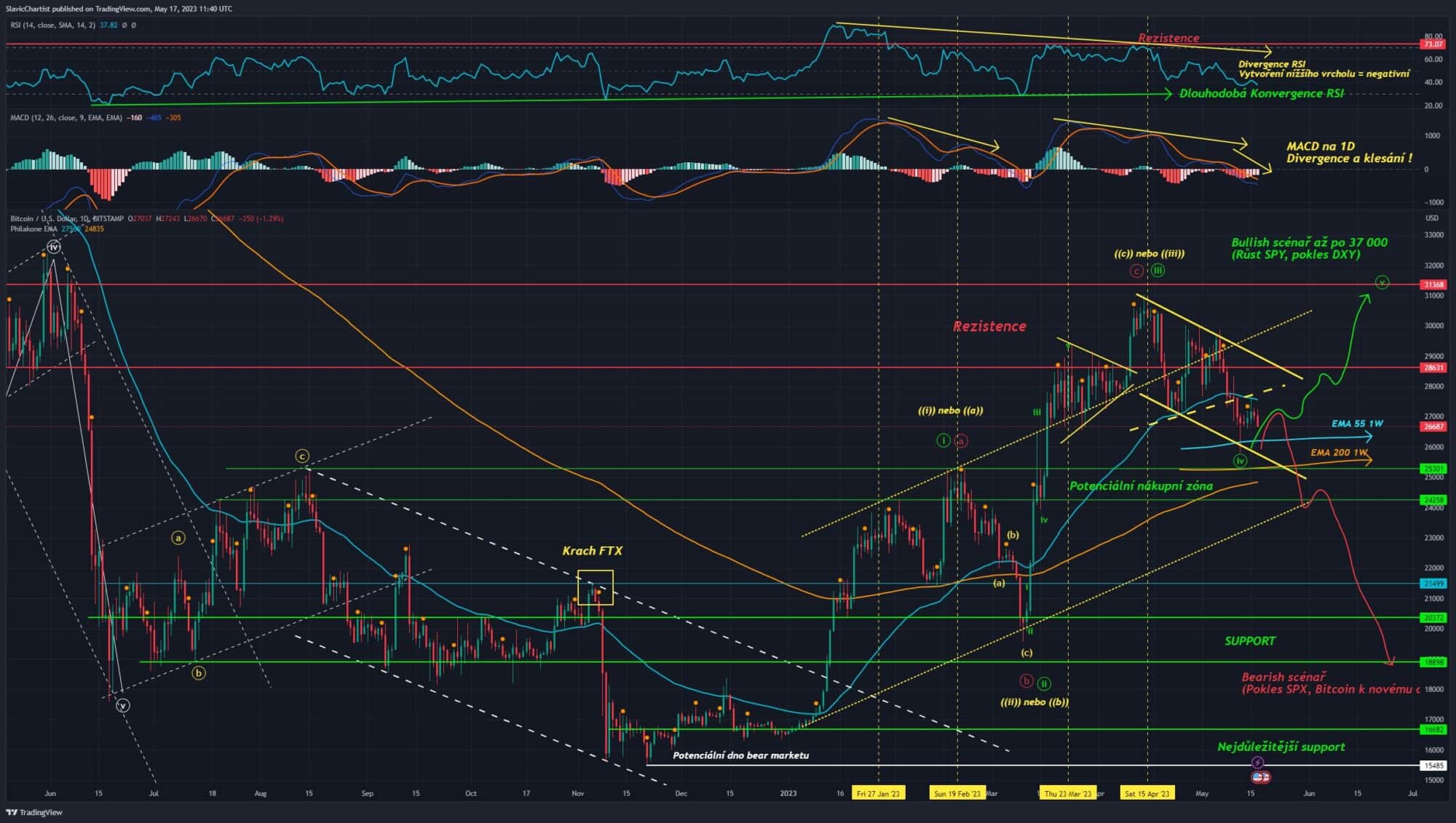Click the yellow Krach FTX rectangle
1456x823 pixels.
point(595,587)
